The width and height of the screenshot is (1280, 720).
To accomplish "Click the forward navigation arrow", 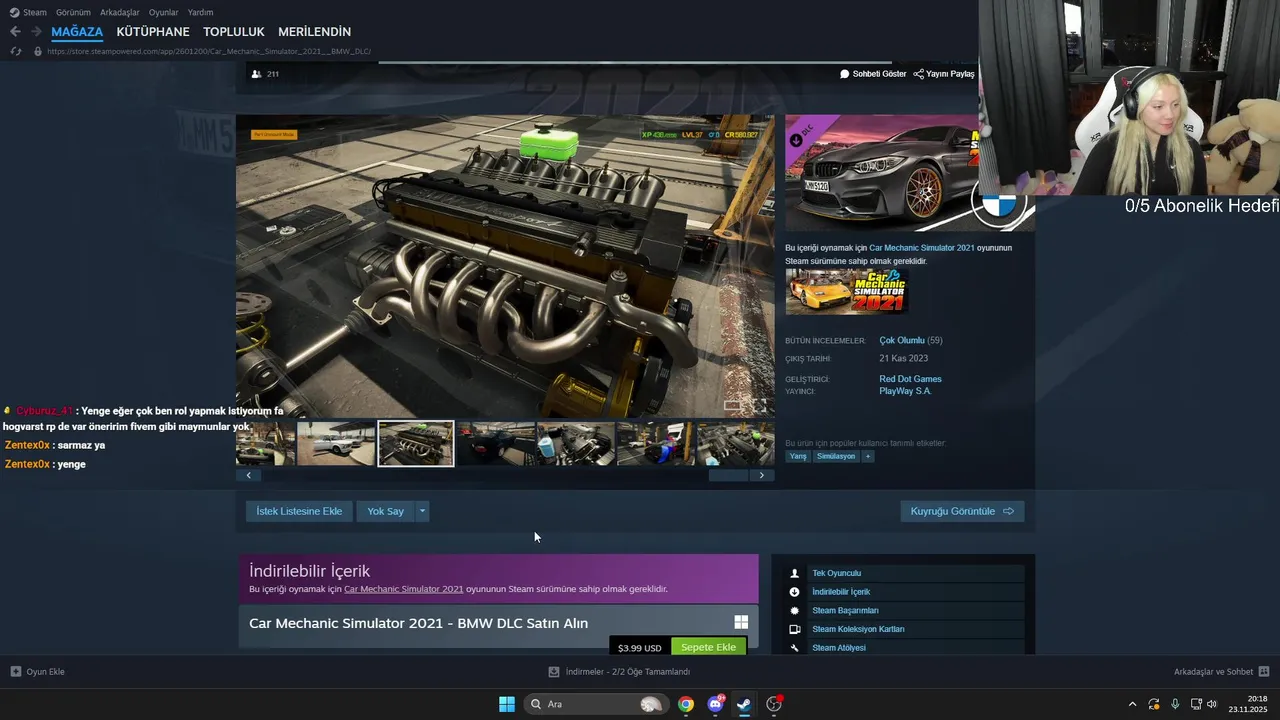I will (36, 32).
